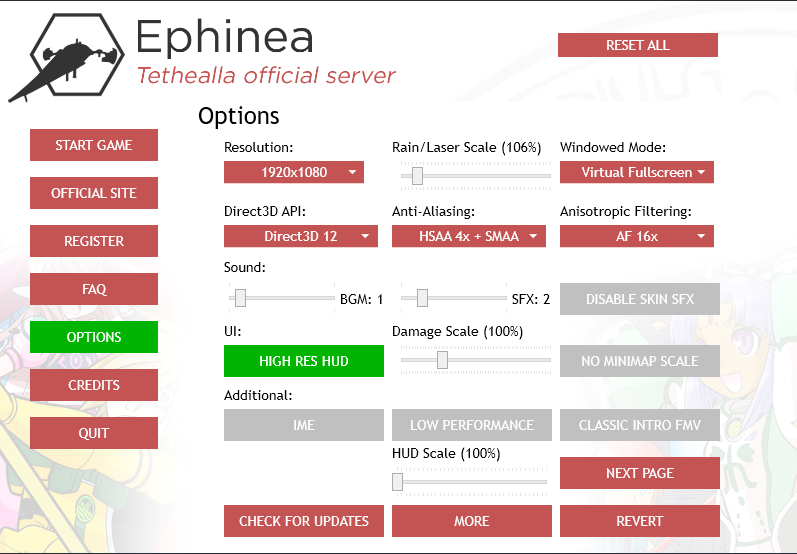This screenshot has height=554, width=797.
Task: Click the 'Rain/Laser Scale (106%)' label
Action: point(467,147)
